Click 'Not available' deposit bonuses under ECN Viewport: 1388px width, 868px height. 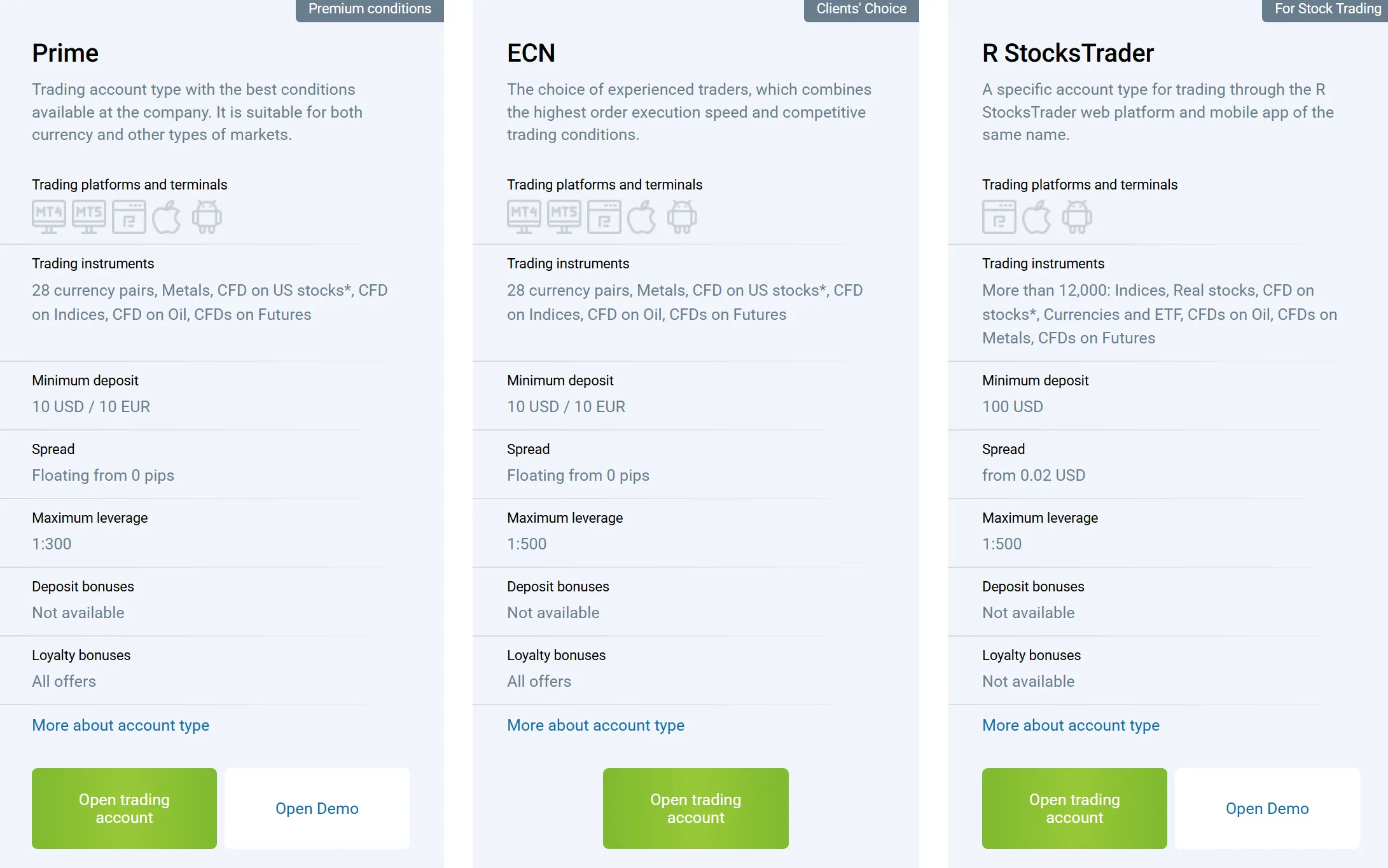coord(553,612)
